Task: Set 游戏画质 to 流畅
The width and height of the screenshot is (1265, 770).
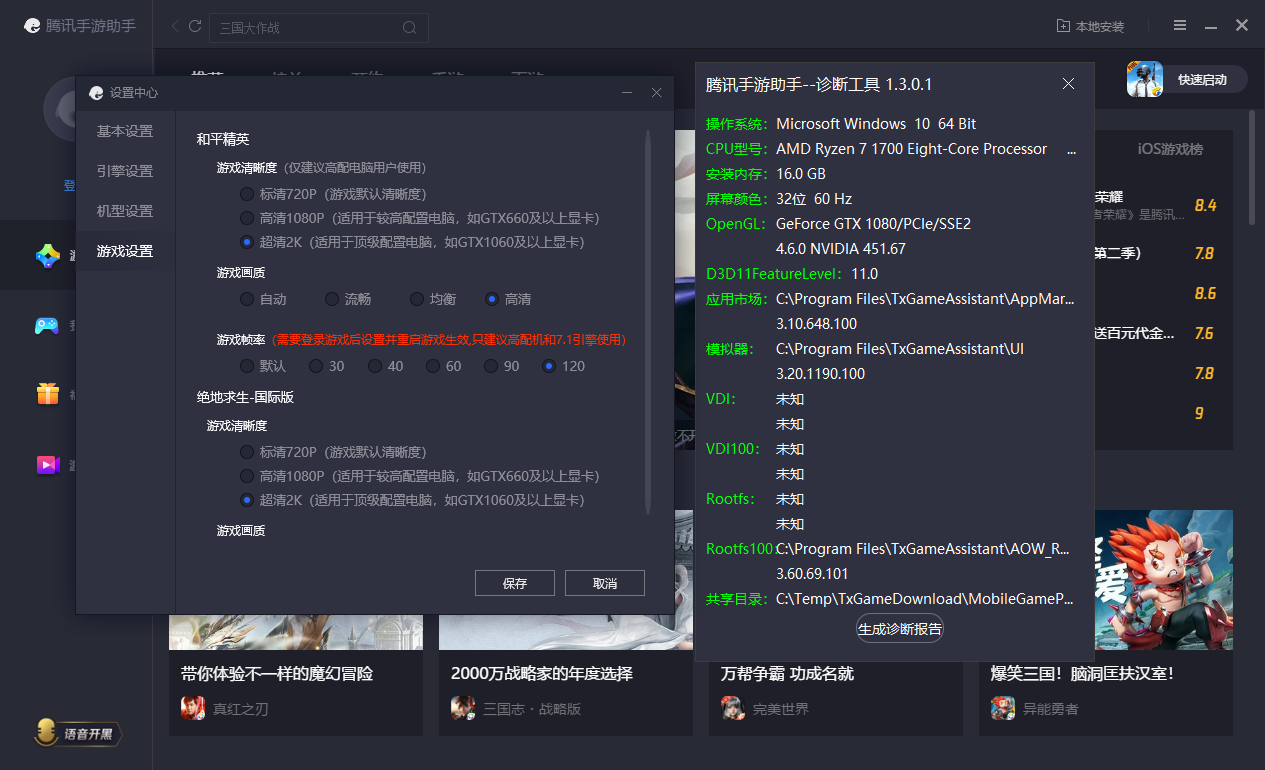Action: (332, 299)
